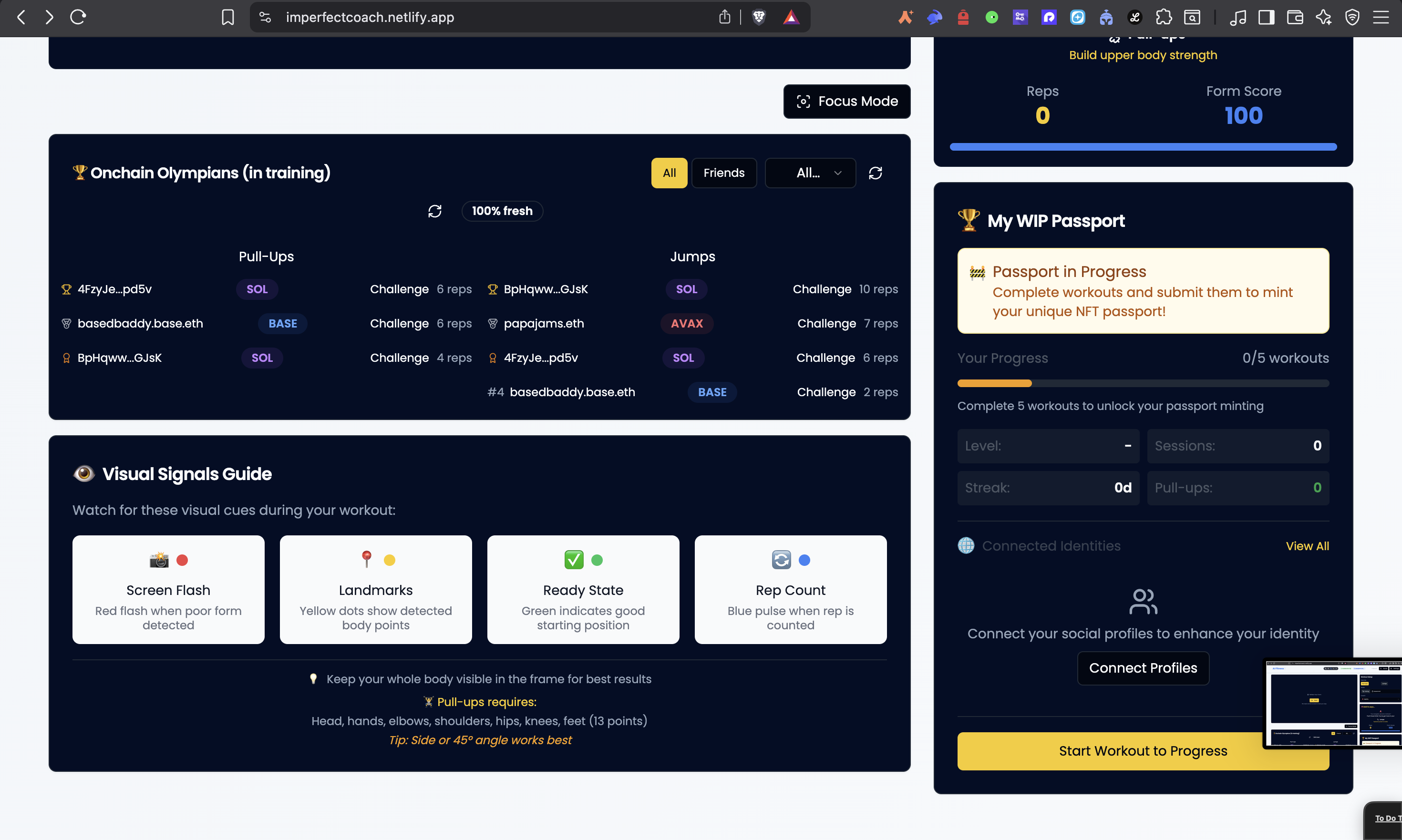Click the workouts progress bar
This screenshot has height=840, width=1402.
[x=1143, y=383]
